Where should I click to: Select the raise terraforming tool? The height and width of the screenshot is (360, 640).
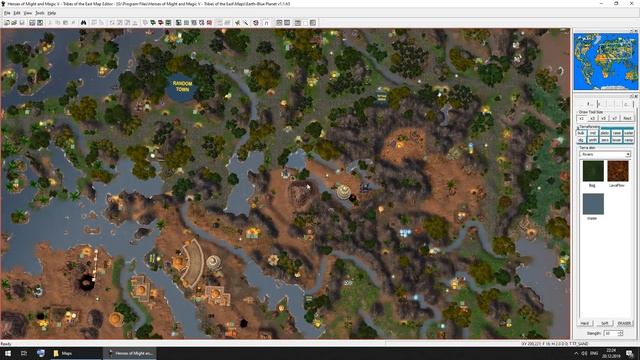[617, 133]
